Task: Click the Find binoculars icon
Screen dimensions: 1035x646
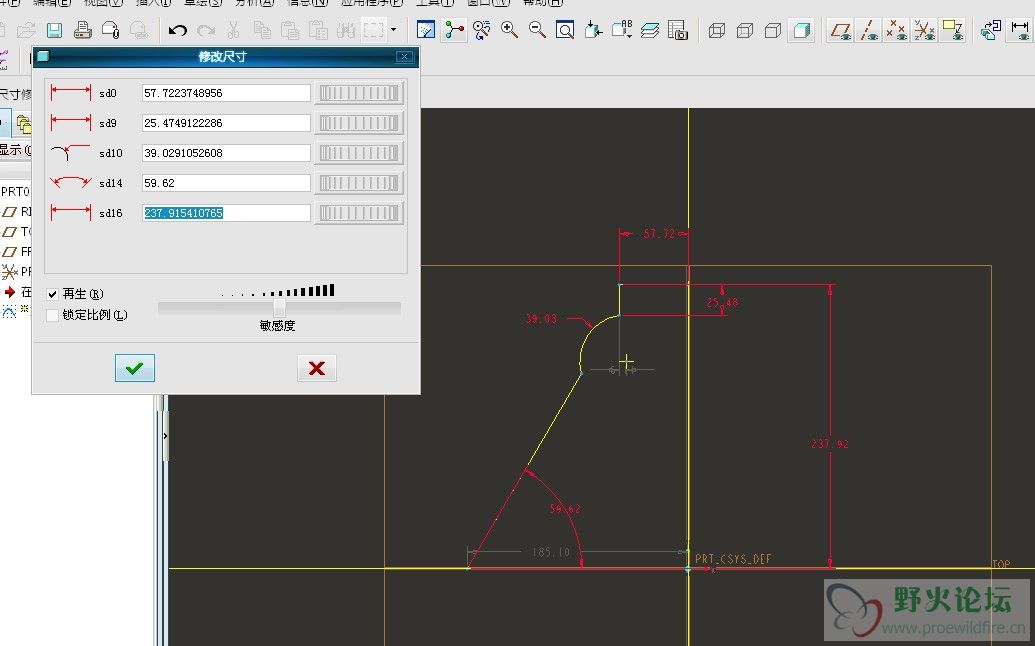Action: click(x=345, y=30)
